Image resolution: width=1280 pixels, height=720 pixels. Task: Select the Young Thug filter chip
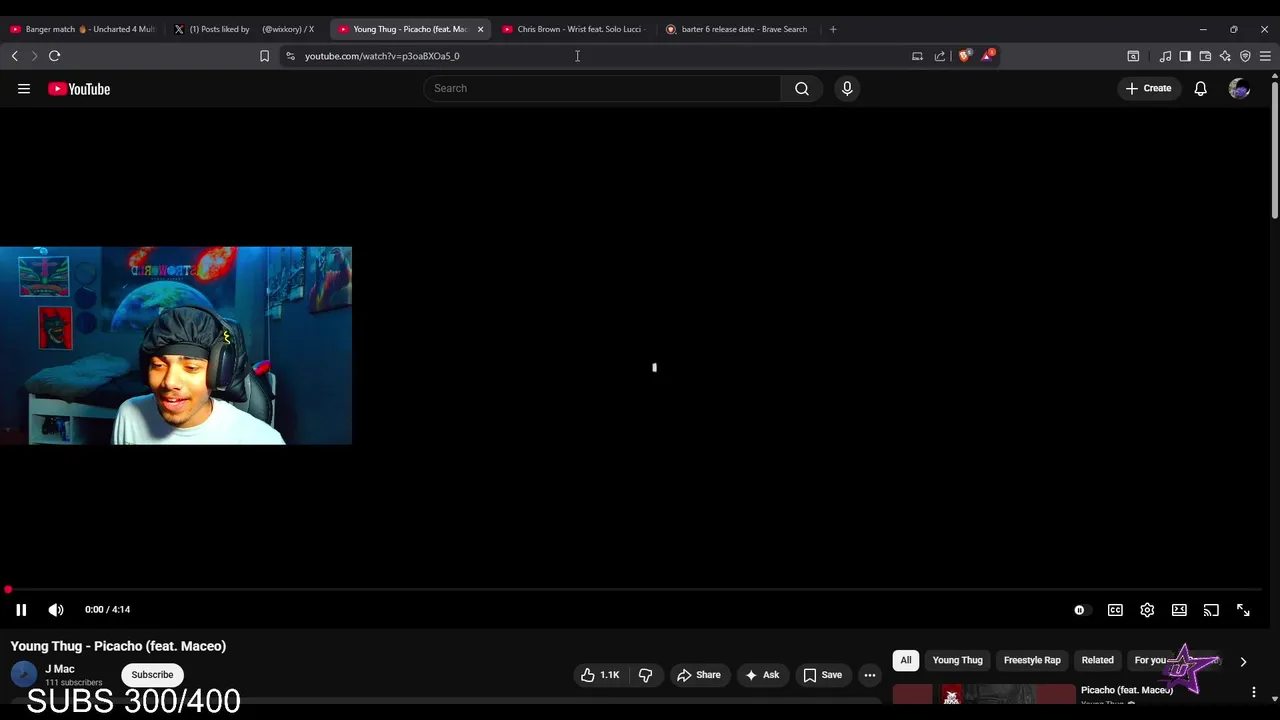(958, 660)
